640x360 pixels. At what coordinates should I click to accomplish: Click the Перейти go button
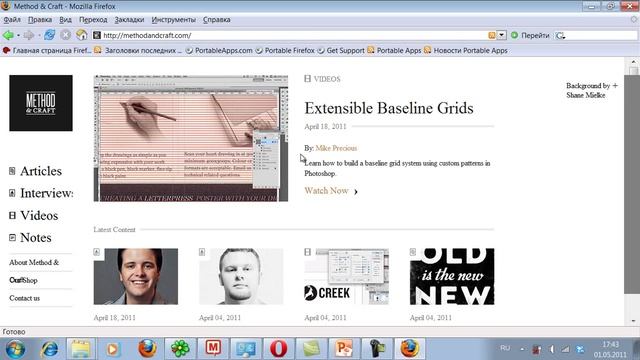530,36
